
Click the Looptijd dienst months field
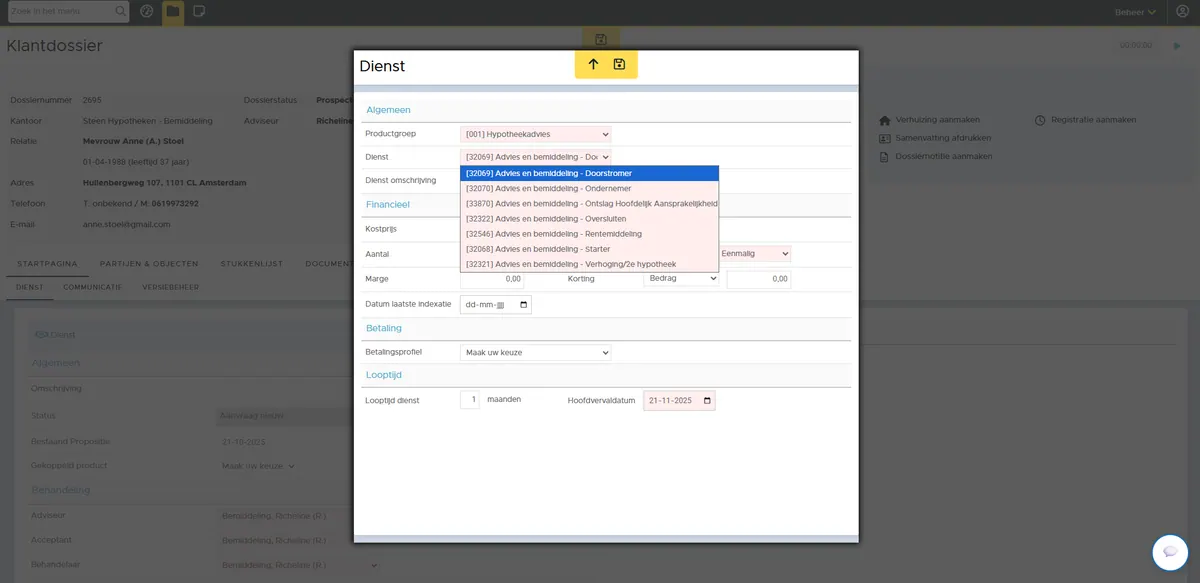tap(470, 400)
